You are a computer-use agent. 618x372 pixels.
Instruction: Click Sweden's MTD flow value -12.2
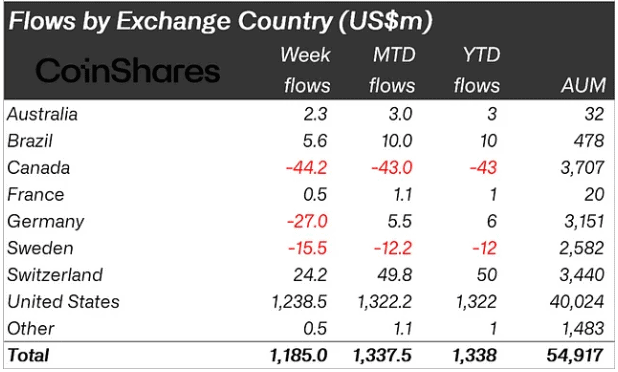coord(393,248)
